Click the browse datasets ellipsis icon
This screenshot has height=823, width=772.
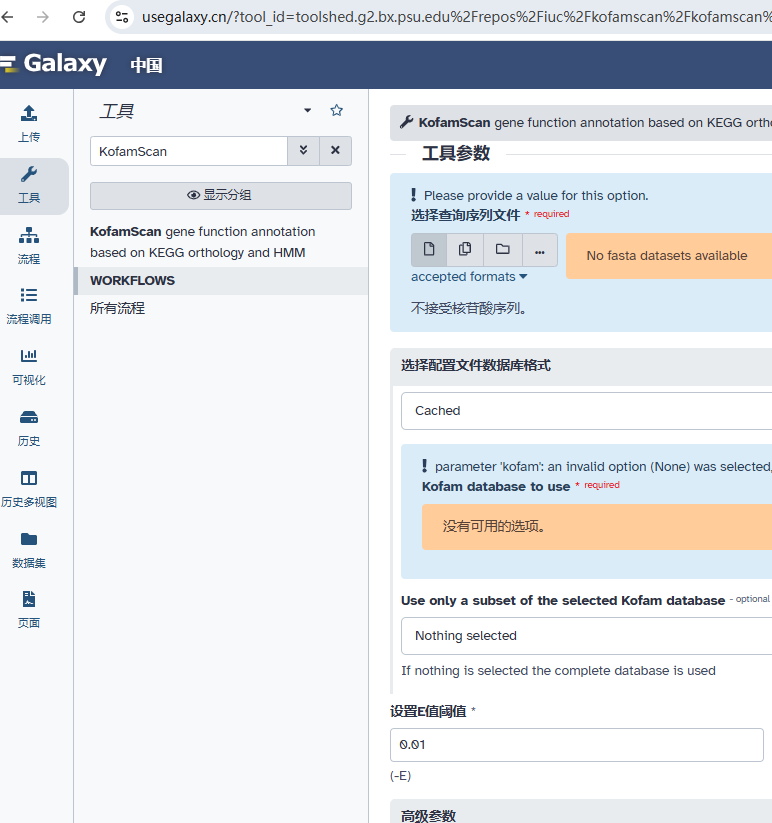(540, 250)
